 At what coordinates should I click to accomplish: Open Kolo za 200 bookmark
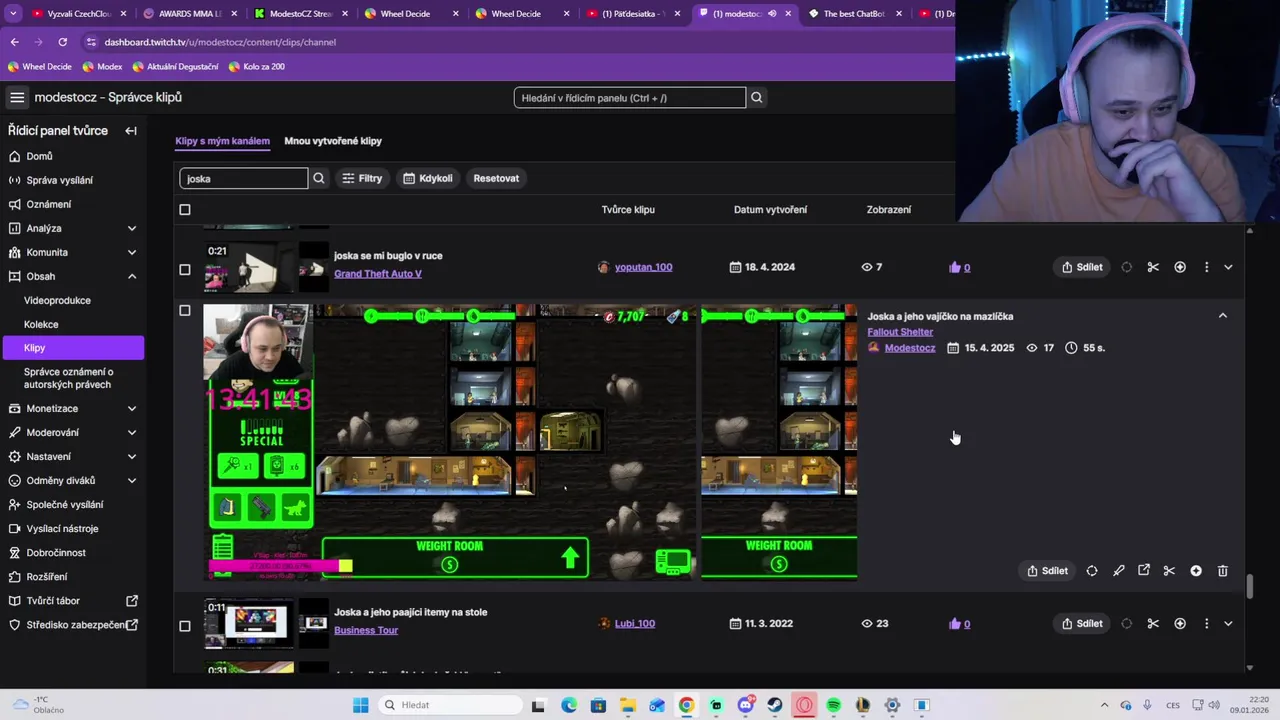click(257, 67)
